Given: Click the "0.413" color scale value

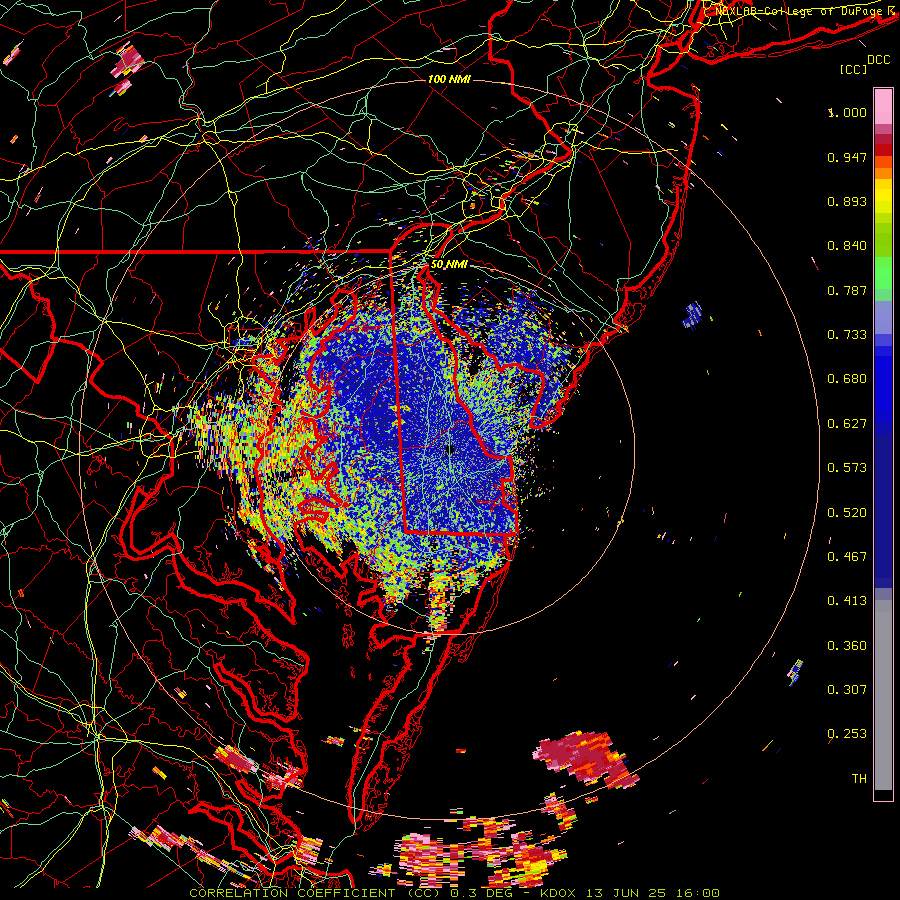Looking at the screenshot, I should pyautogui.click(x=847, y=601).
